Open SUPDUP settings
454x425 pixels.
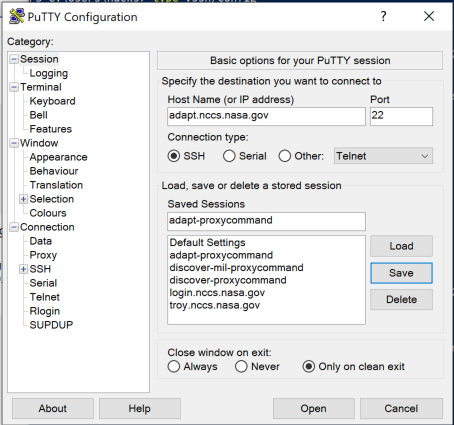click(51, 325)
